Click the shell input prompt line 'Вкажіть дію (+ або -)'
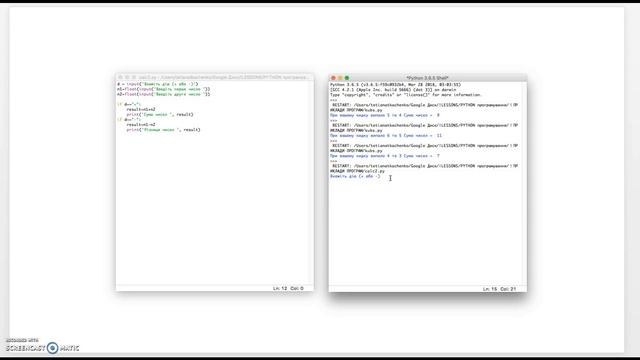Viewport: 640px width, 360px height. 355,176
